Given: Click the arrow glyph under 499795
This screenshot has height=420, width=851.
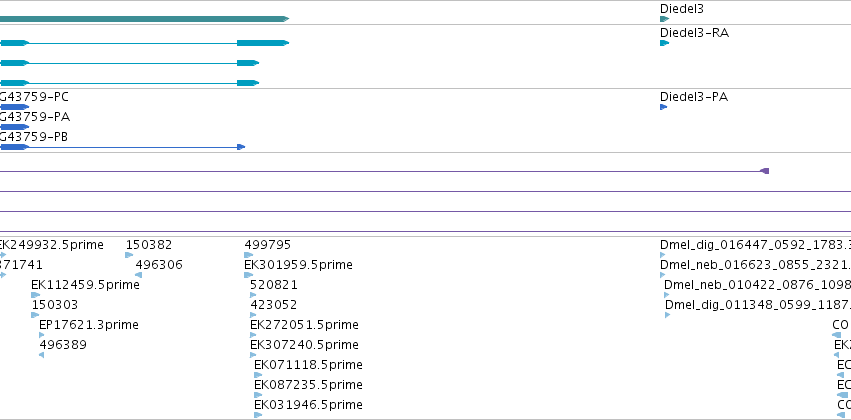Looking at the screenshot, I should [249, 255].
